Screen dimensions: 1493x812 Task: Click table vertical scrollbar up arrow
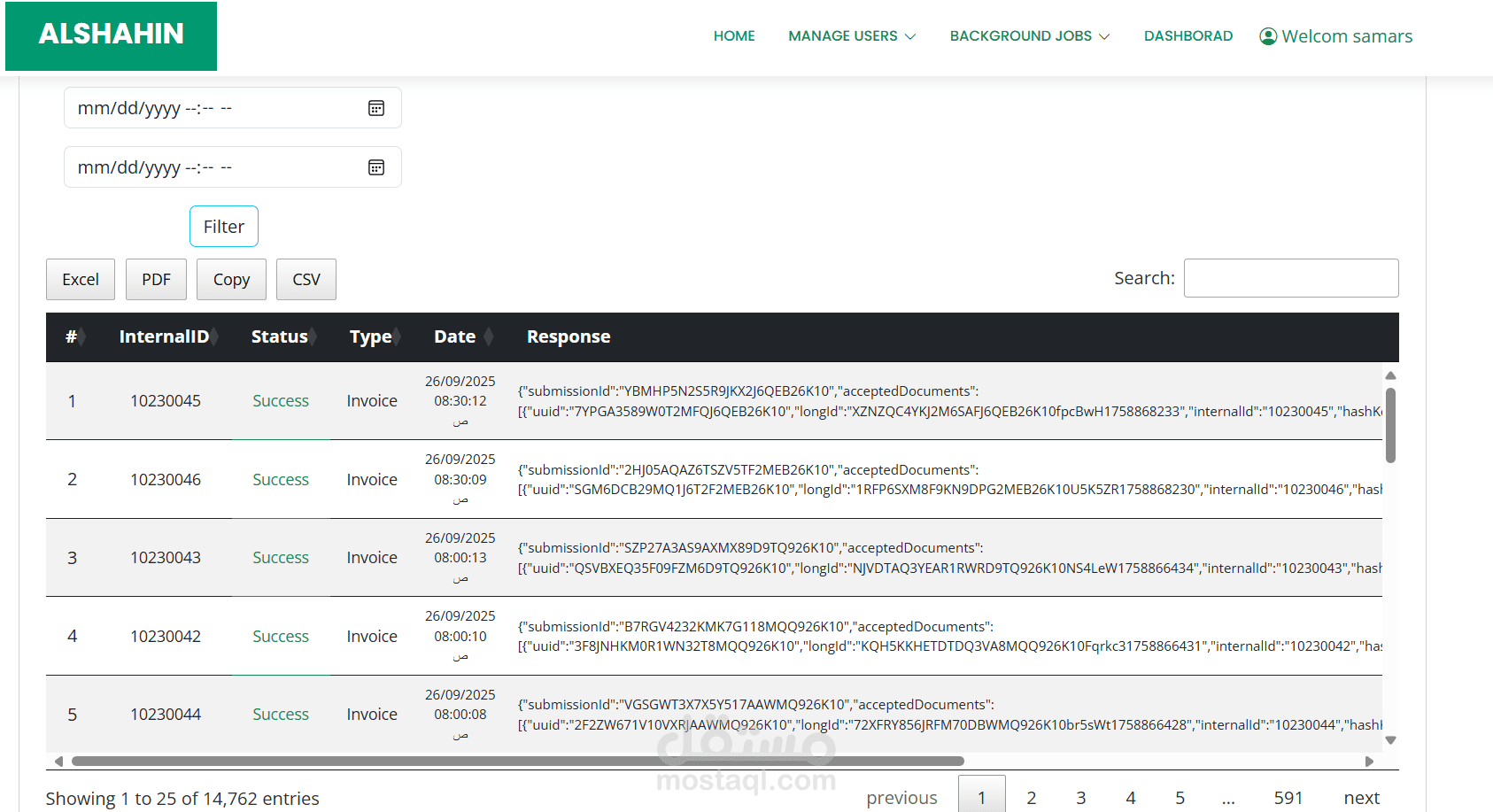(1390, 376)
